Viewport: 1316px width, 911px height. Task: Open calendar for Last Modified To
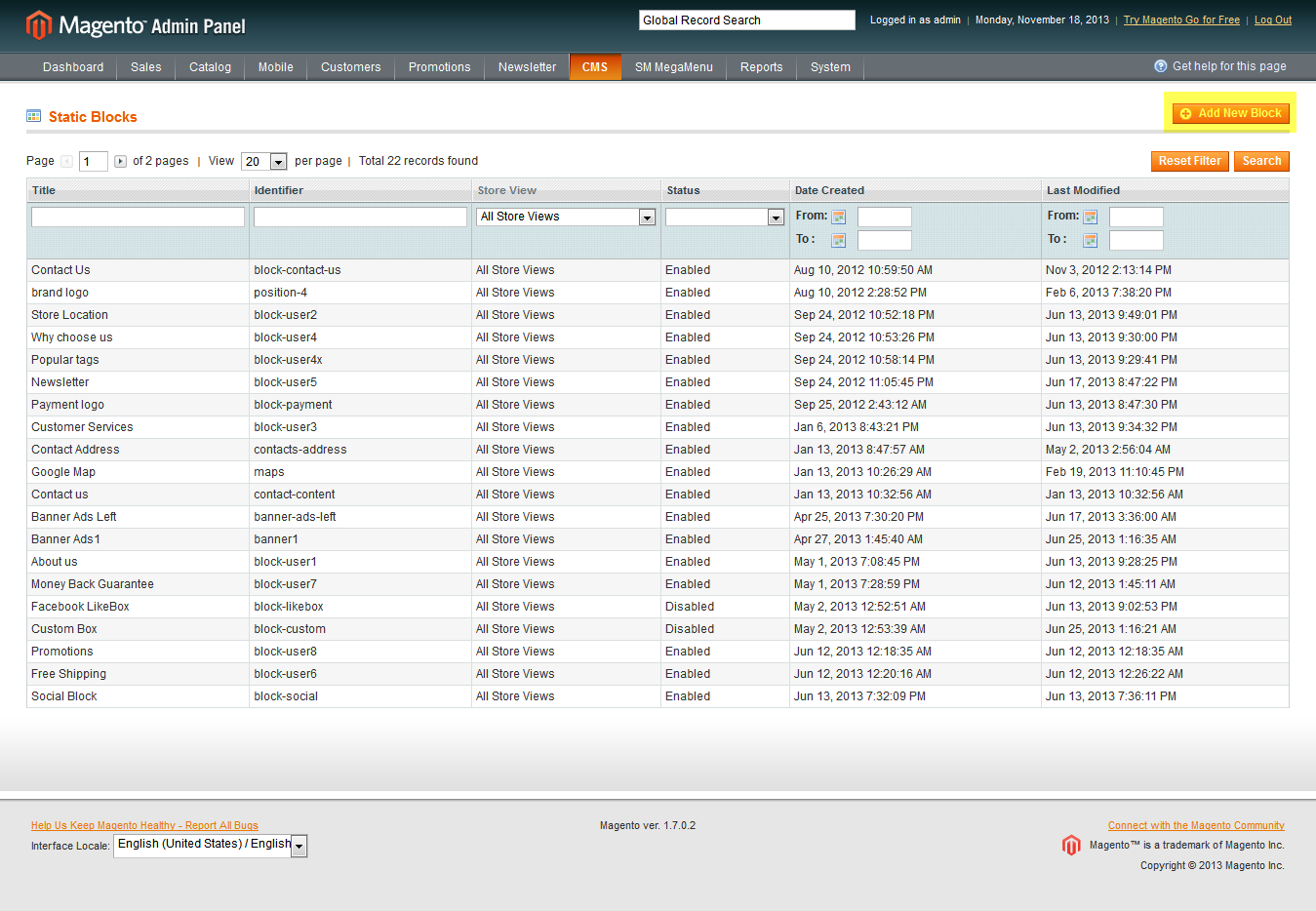[x=1090, y=240]
